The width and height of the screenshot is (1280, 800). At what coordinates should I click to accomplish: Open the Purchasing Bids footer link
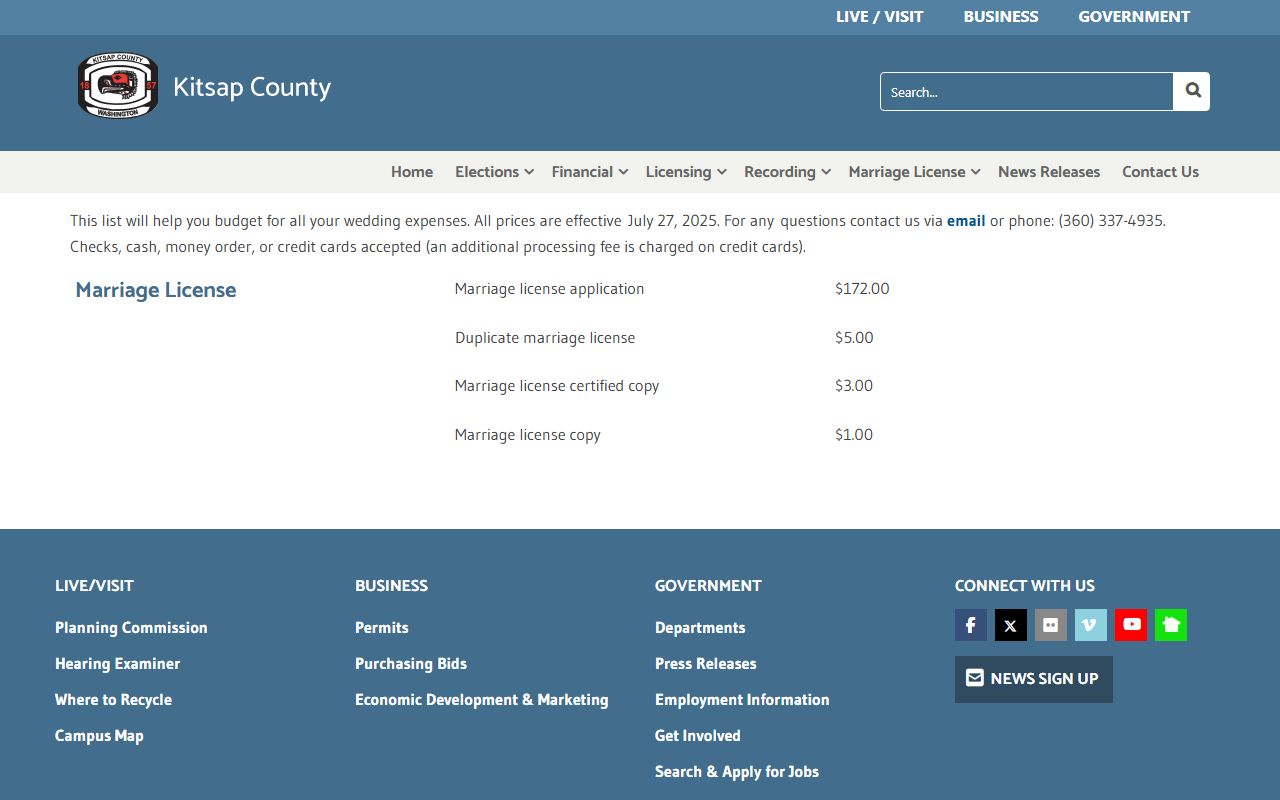[x=411, y=664]
